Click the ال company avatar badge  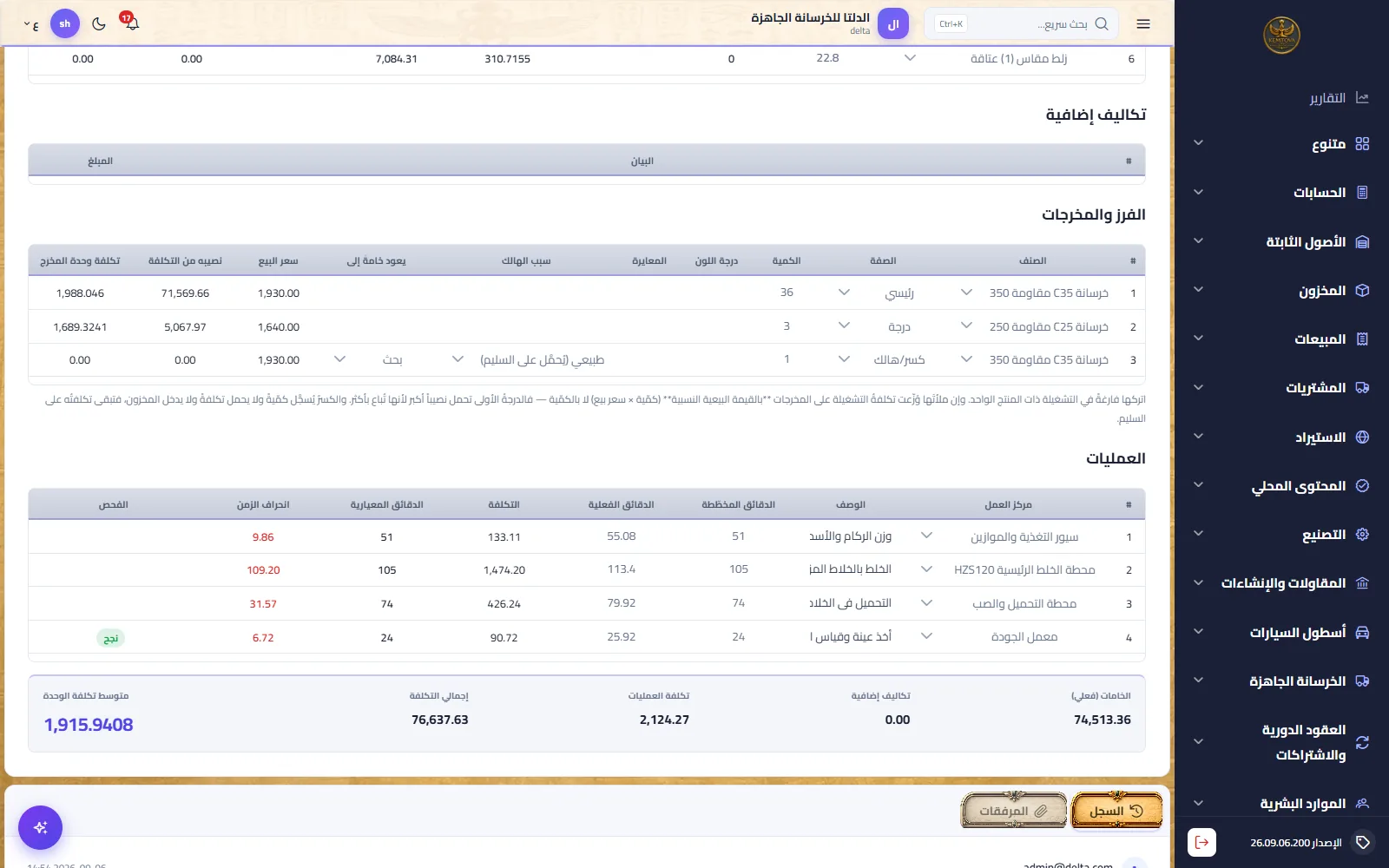tap(893, 24)
